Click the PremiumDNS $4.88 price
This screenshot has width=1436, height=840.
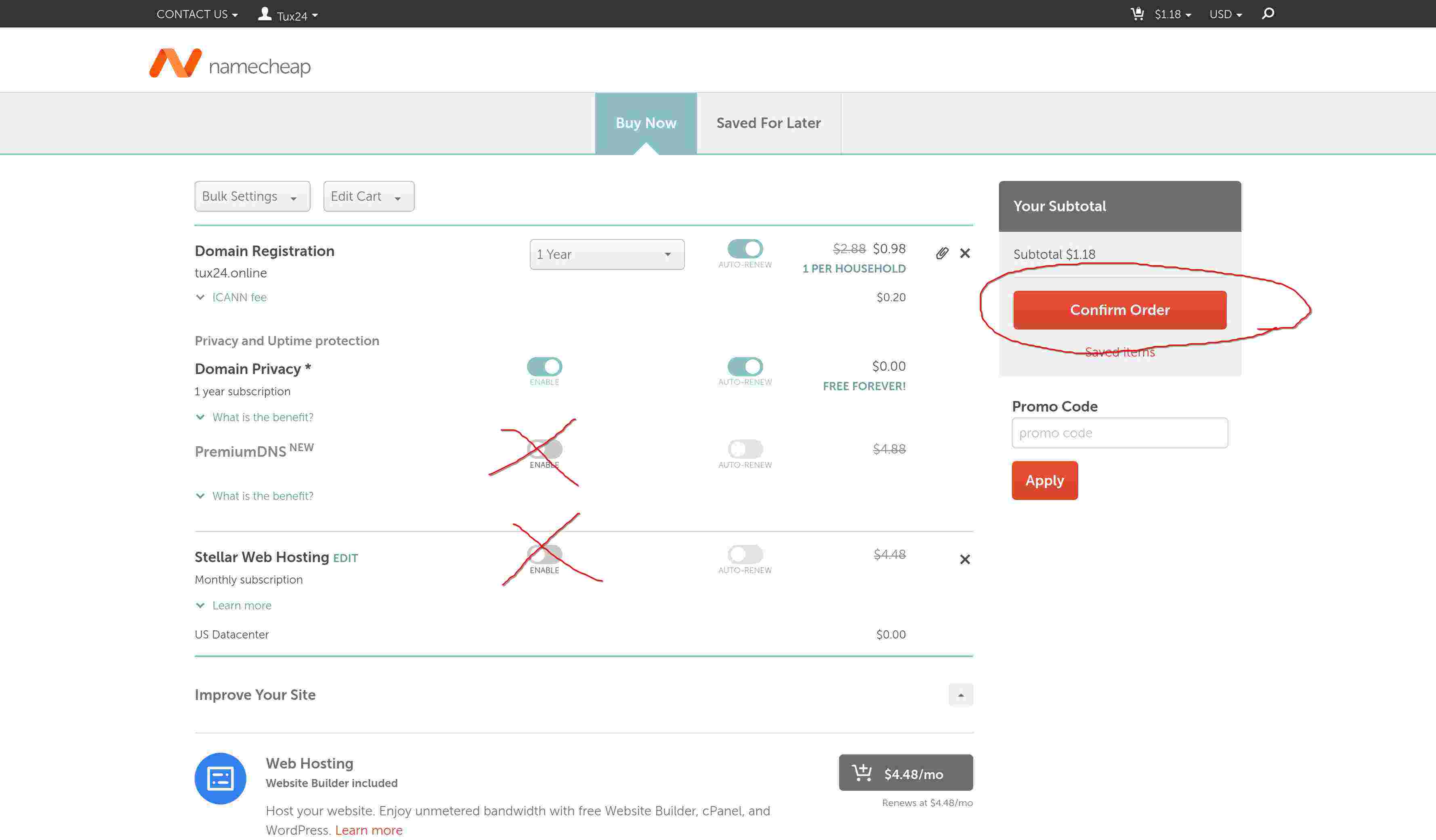pos(889,449)
